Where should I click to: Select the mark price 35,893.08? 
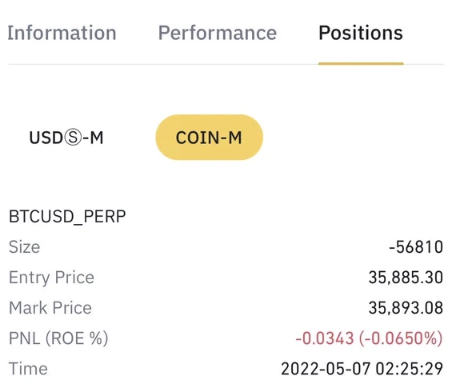coord(406,308)
